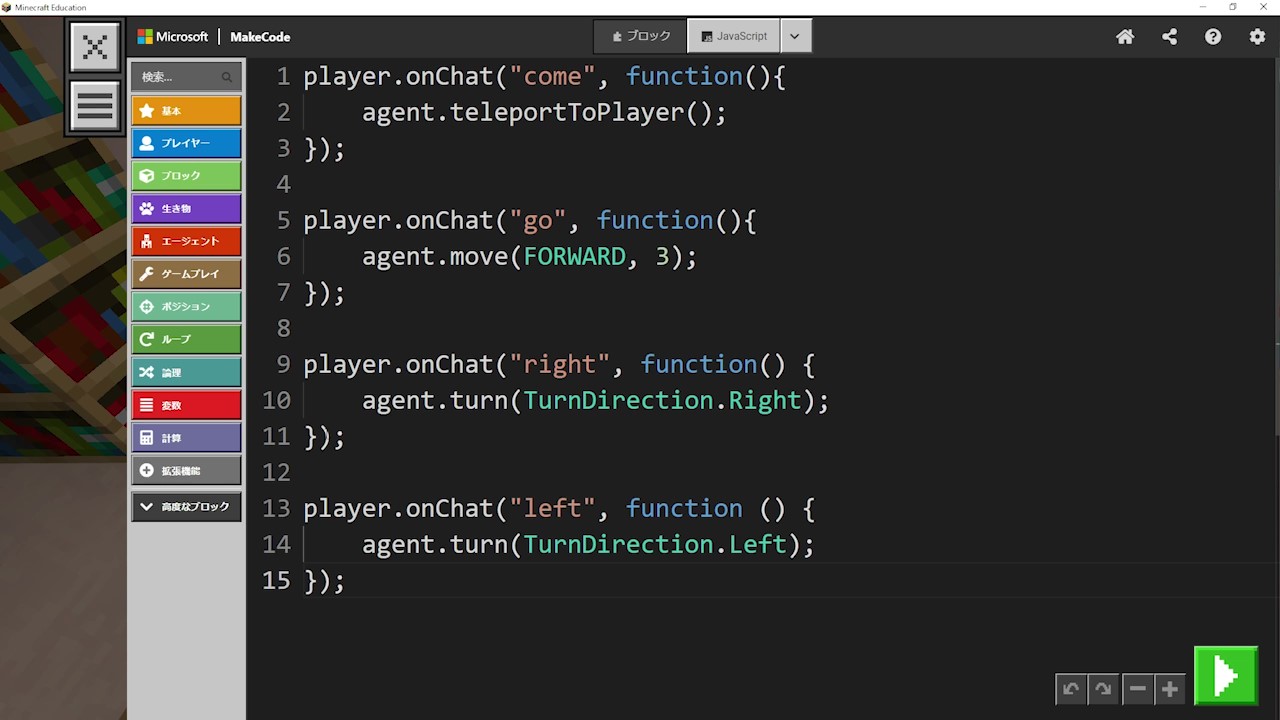Screen dimensions: 1280x720
Task: Zoom in with the plus button
Action: click(x=1169, y=689)
